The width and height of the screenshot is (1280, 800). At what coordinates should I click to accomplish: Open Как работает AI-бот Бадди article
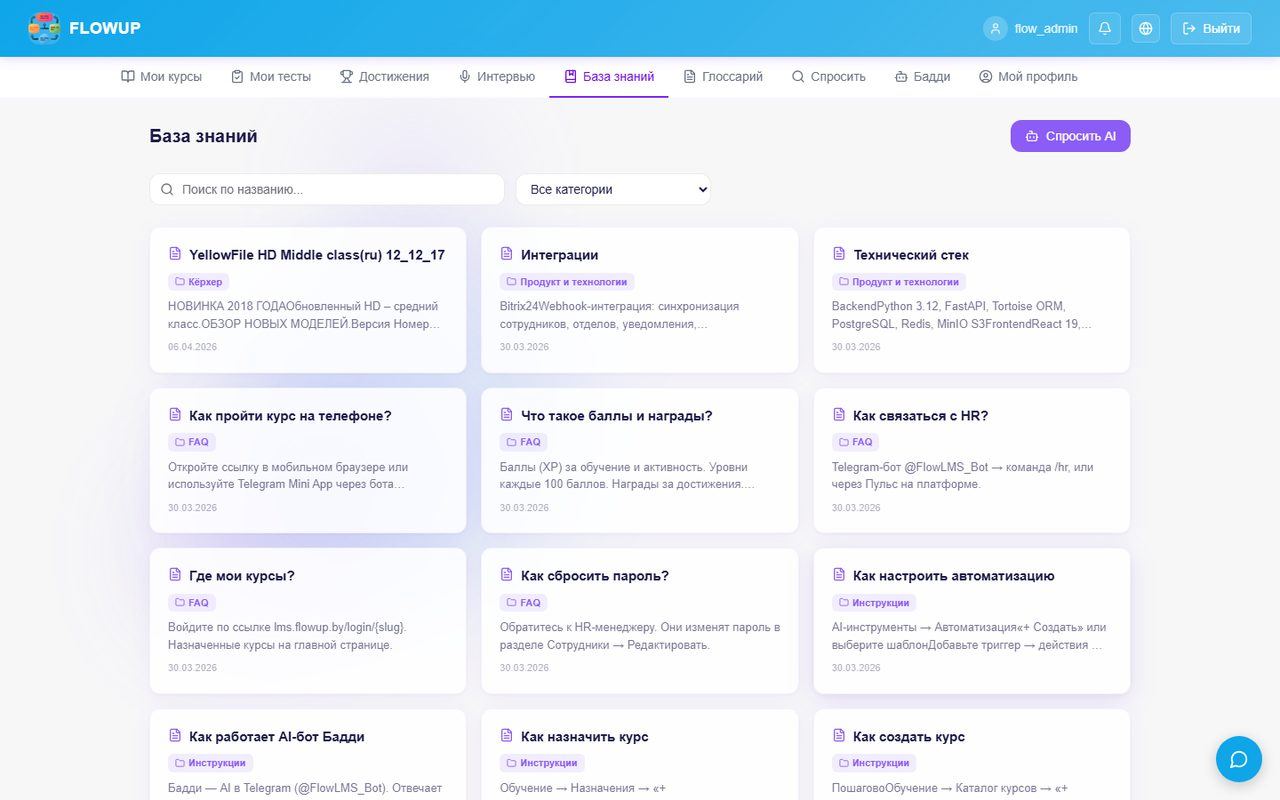click(277, 737)
